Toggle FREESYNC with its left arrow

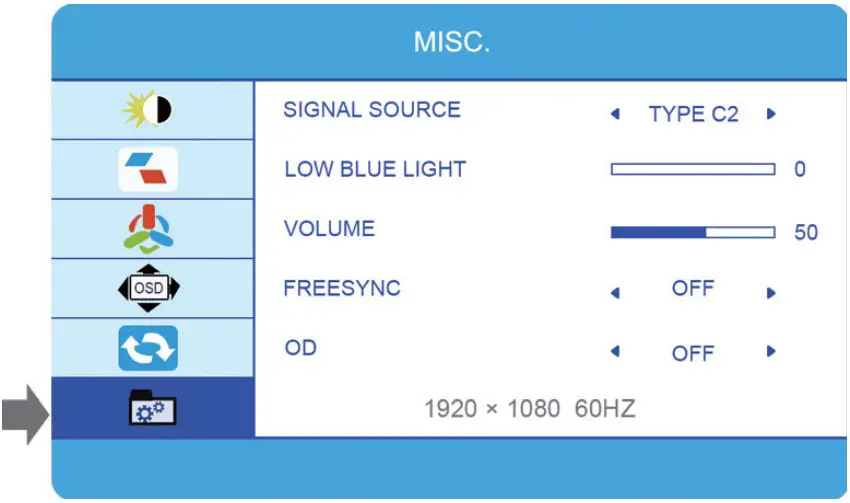pos(615,293)
